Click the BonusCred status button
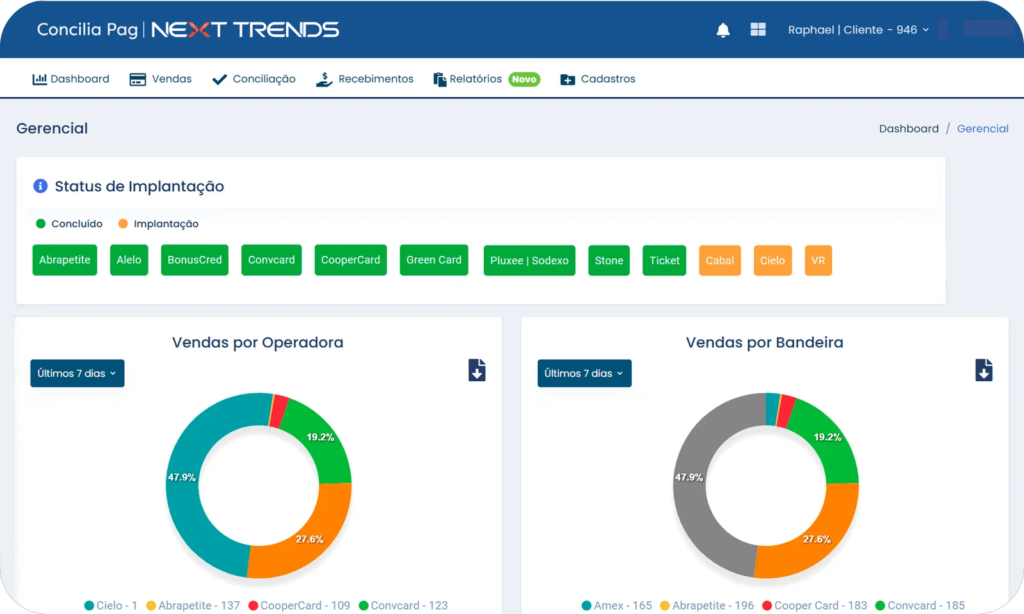Viewport: 1024px width, 614px height. coord(195,260)
